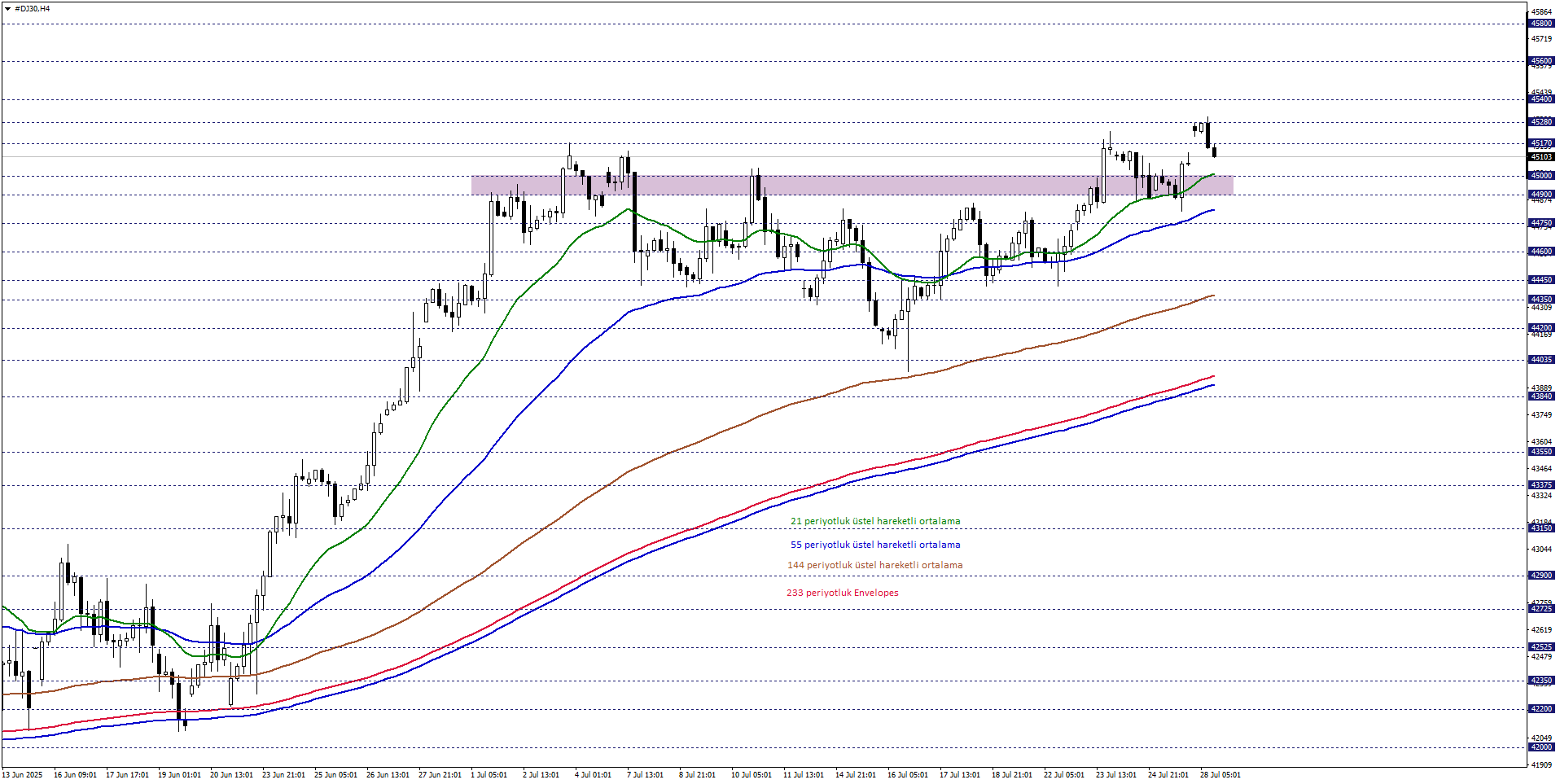Select the 42900 horizontal level price tag
Image resolution: width=1560 pixels, height=784 pixels.
[1542, 576]
